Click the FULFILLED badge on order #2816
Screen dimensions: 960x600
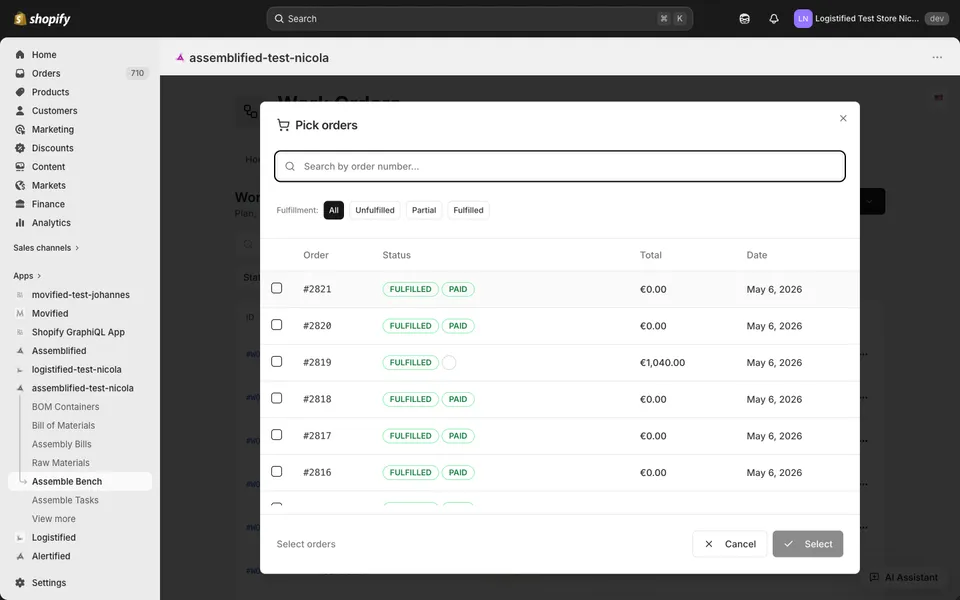410,473
